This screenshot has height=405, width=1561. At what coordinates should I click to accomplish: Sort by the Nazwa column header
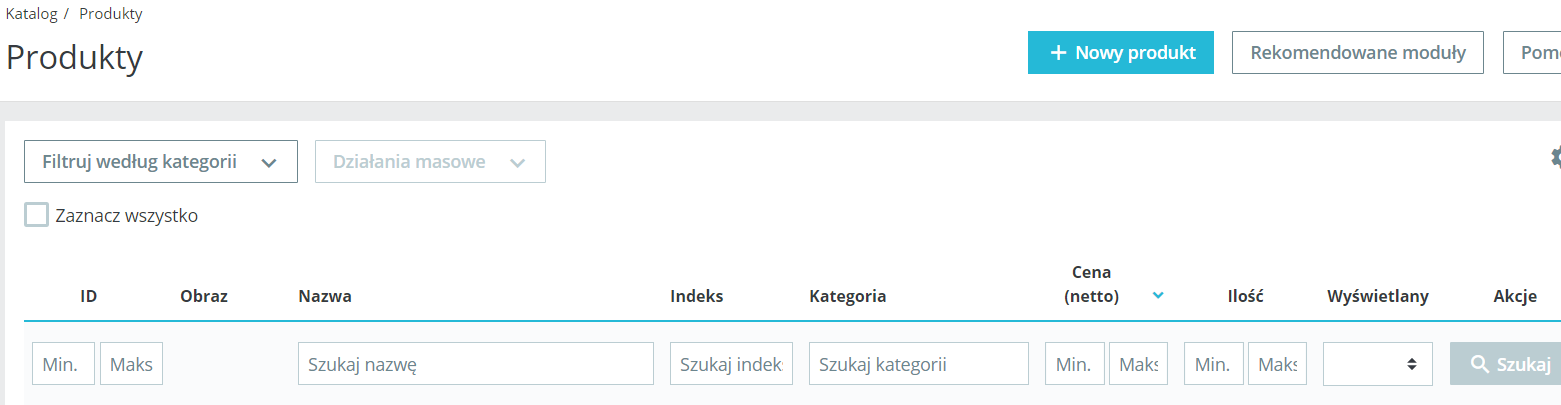[x=324, y=296]
